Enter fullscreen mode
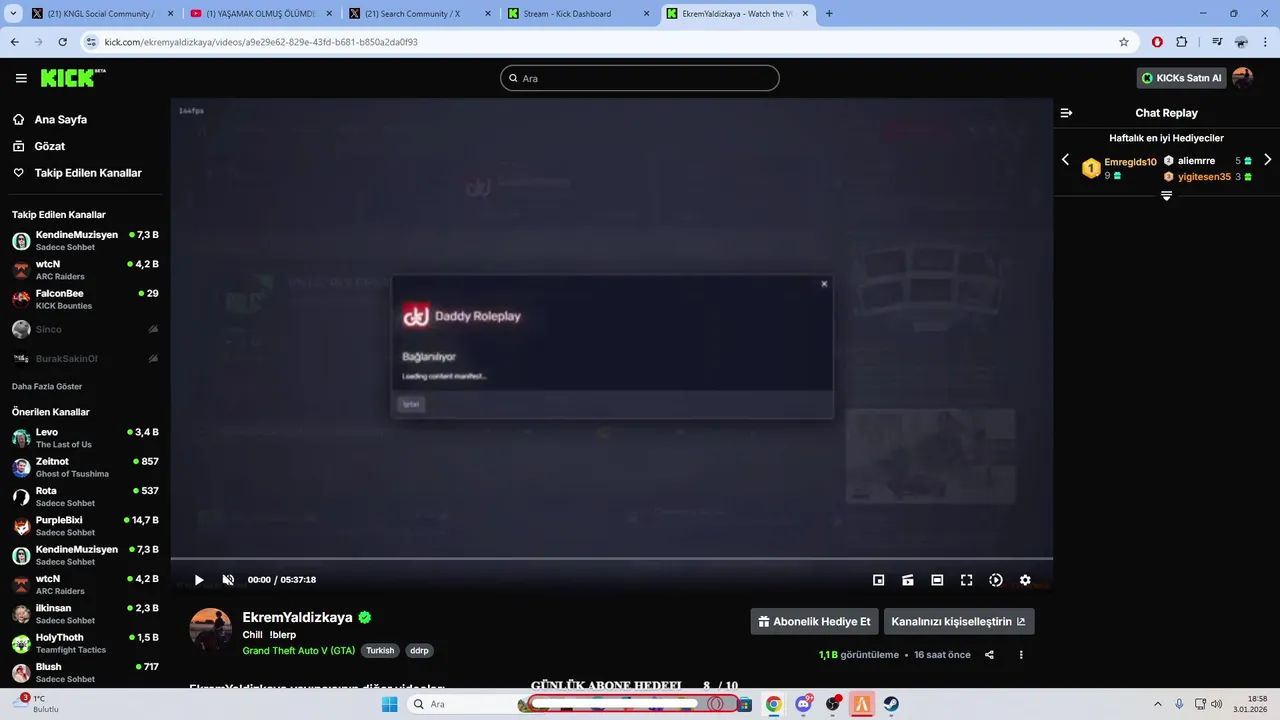This screenshot has height=720, width=1280. [x=967, y=580]
